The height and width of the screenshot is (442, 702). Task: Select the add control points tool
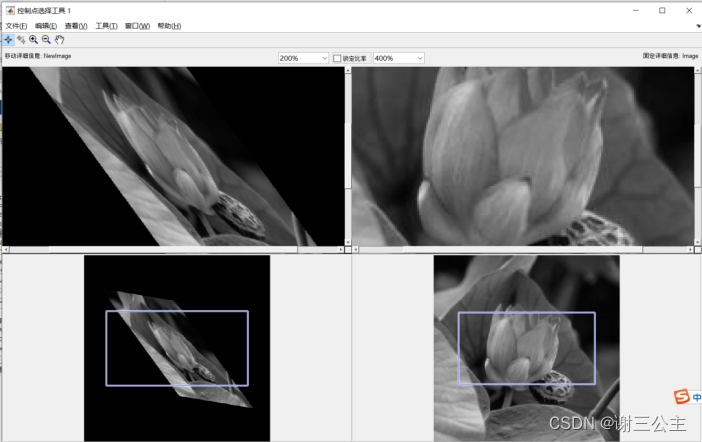tap(8, 39)
